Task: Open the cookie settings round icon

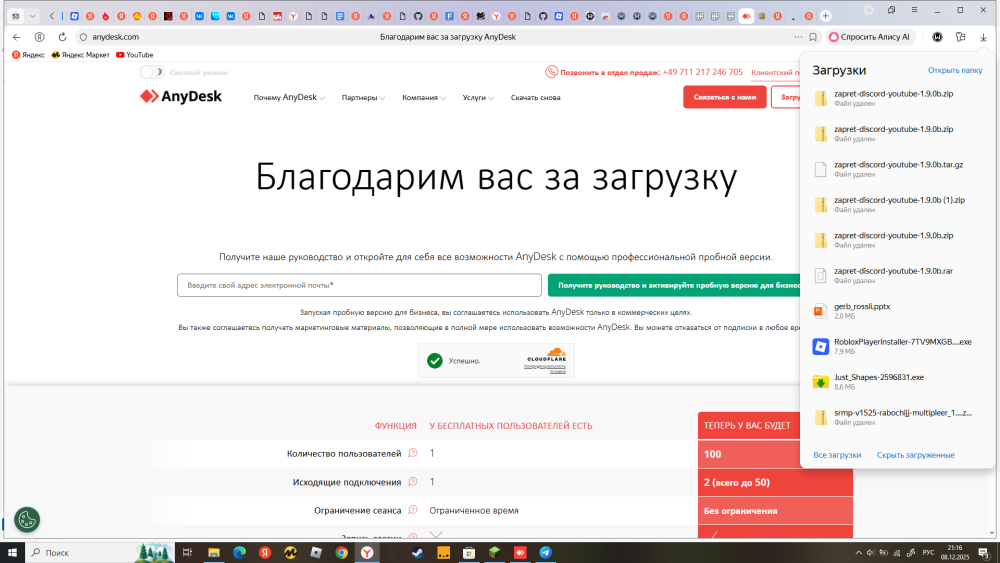Action: pyautogui.click(x=27, y=520)
